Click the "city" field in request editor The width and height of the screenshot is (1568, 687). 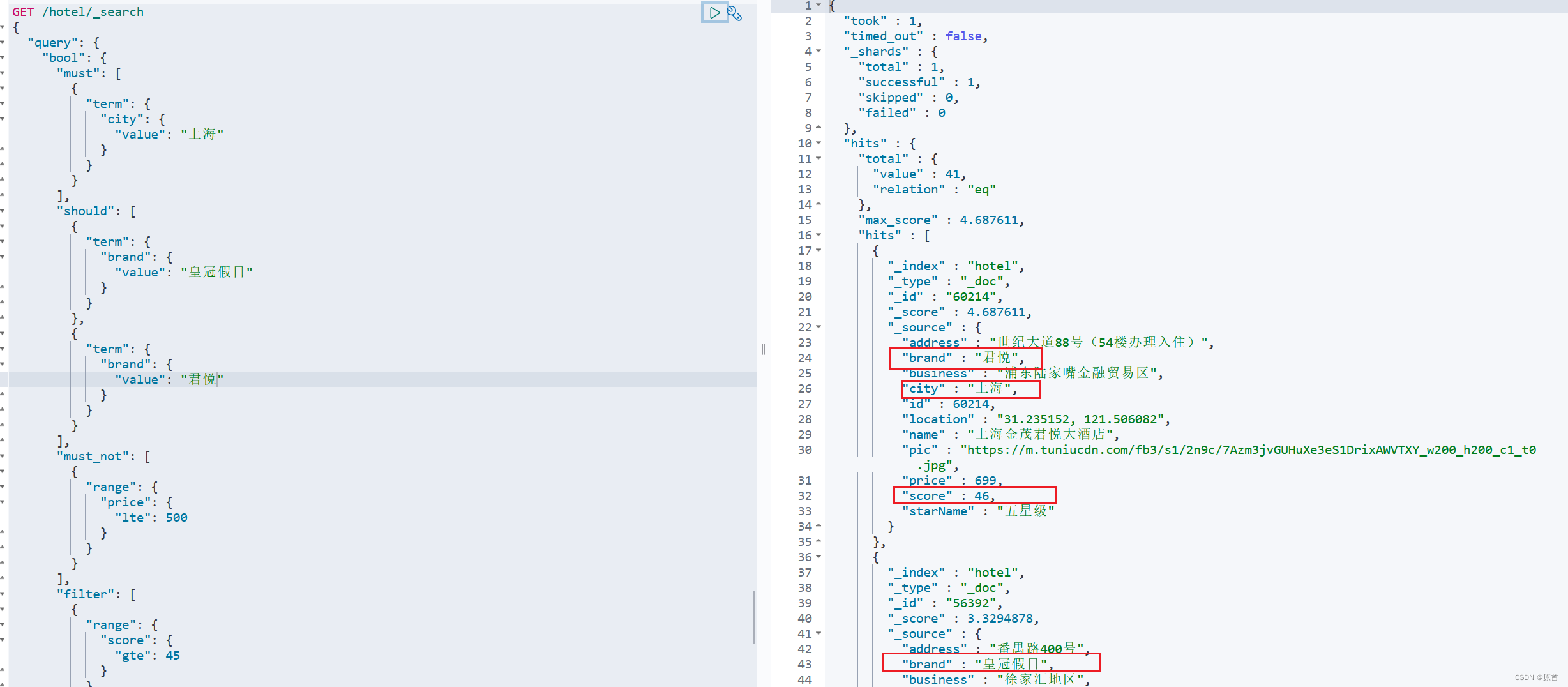[x=121, y=119]
